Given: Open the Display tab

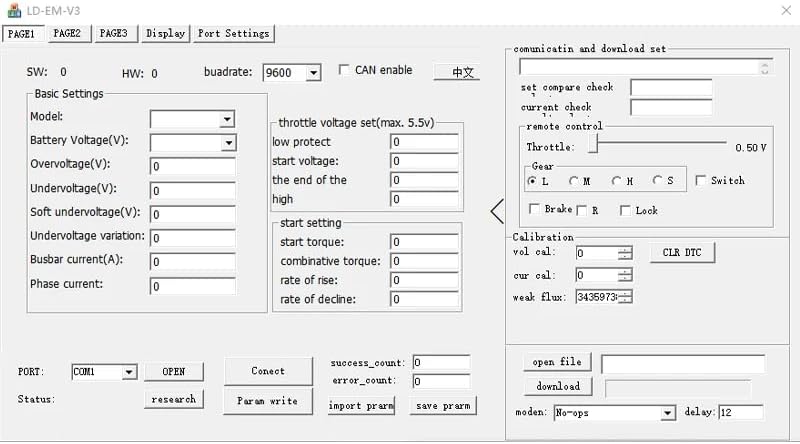Looking at the screenshot, I should point(166,34).
